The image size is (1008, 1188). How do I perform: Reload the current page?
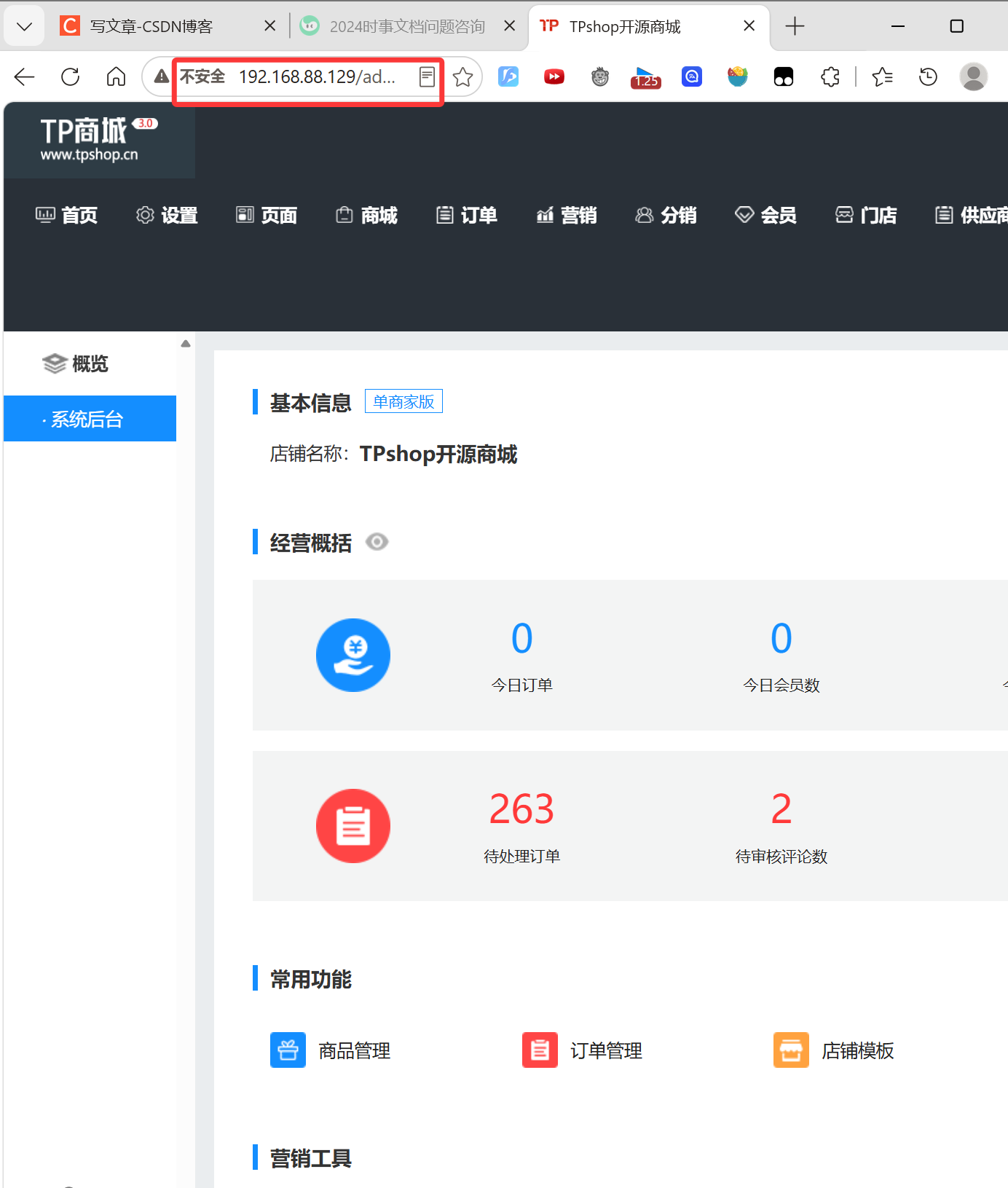coord(70,76)
